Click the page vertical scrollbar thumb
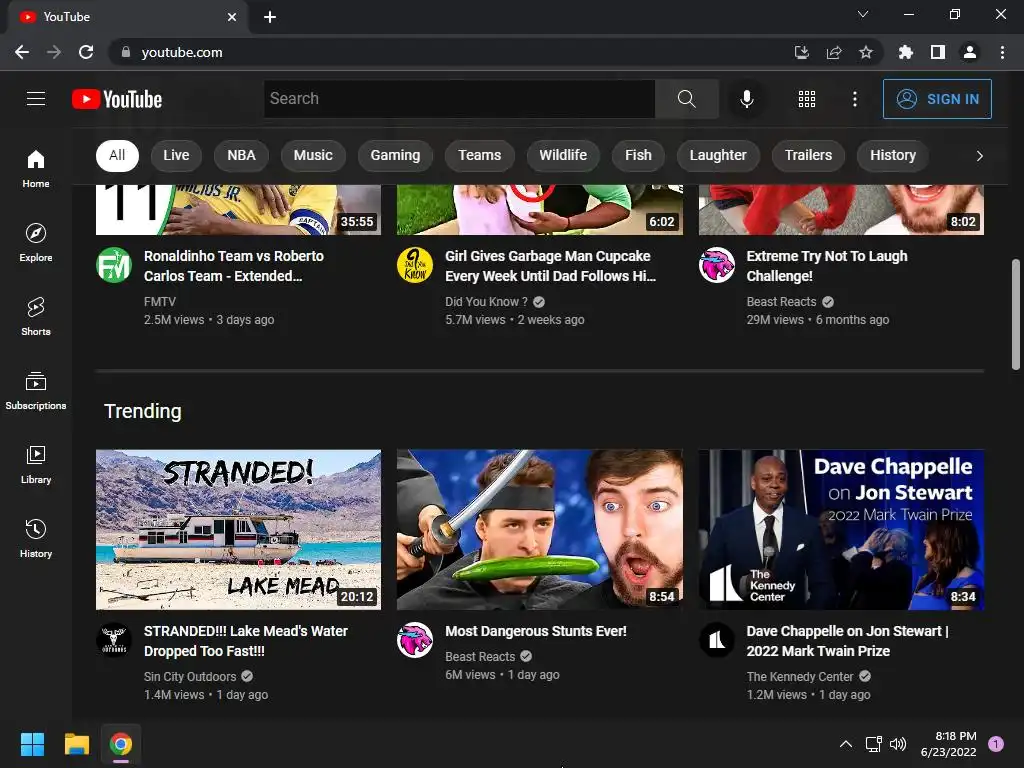This screenshot has height=768, width=1024. click(1016, 315)
